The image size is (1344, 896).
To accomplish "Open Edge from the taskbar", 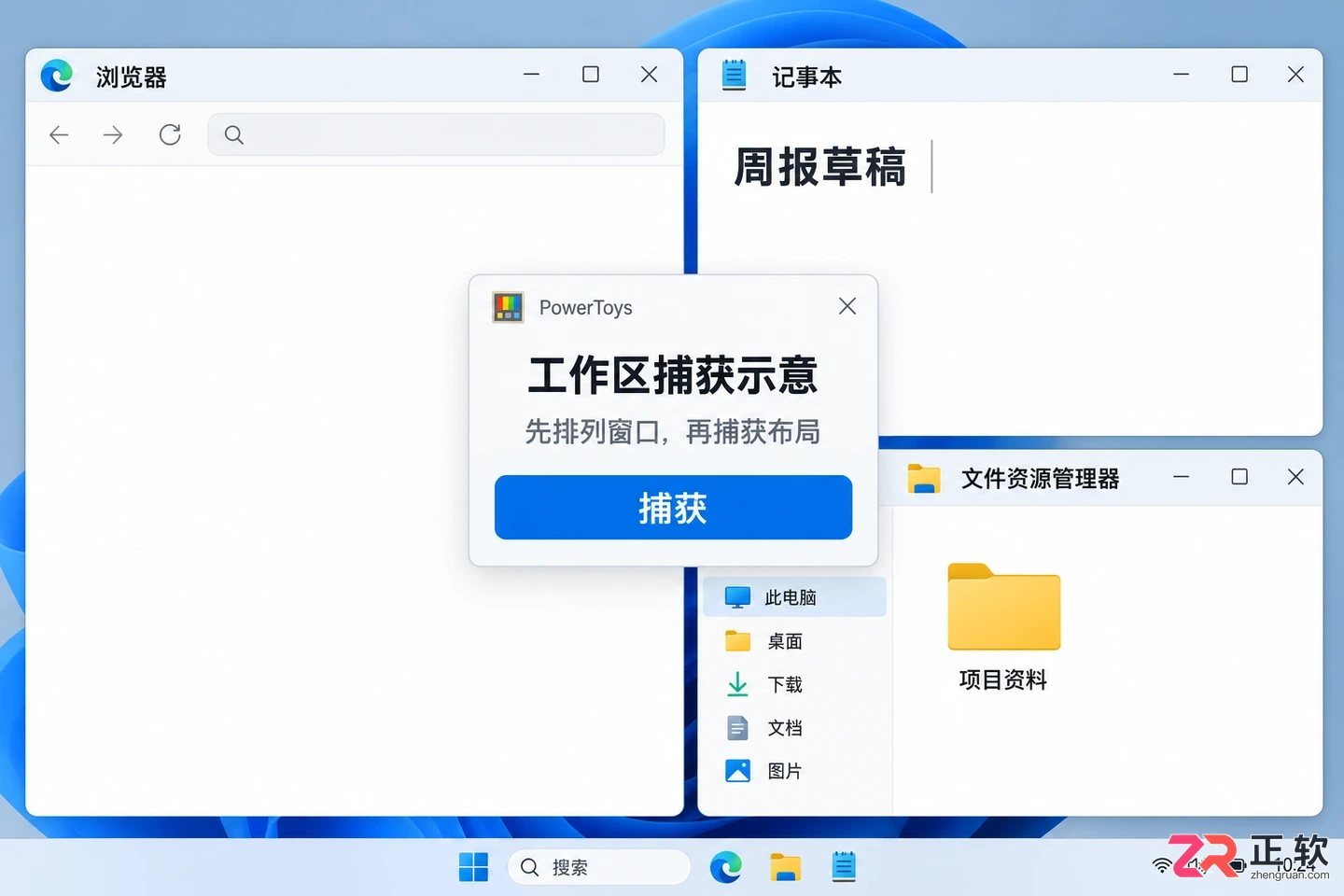I will pos(726,867).
